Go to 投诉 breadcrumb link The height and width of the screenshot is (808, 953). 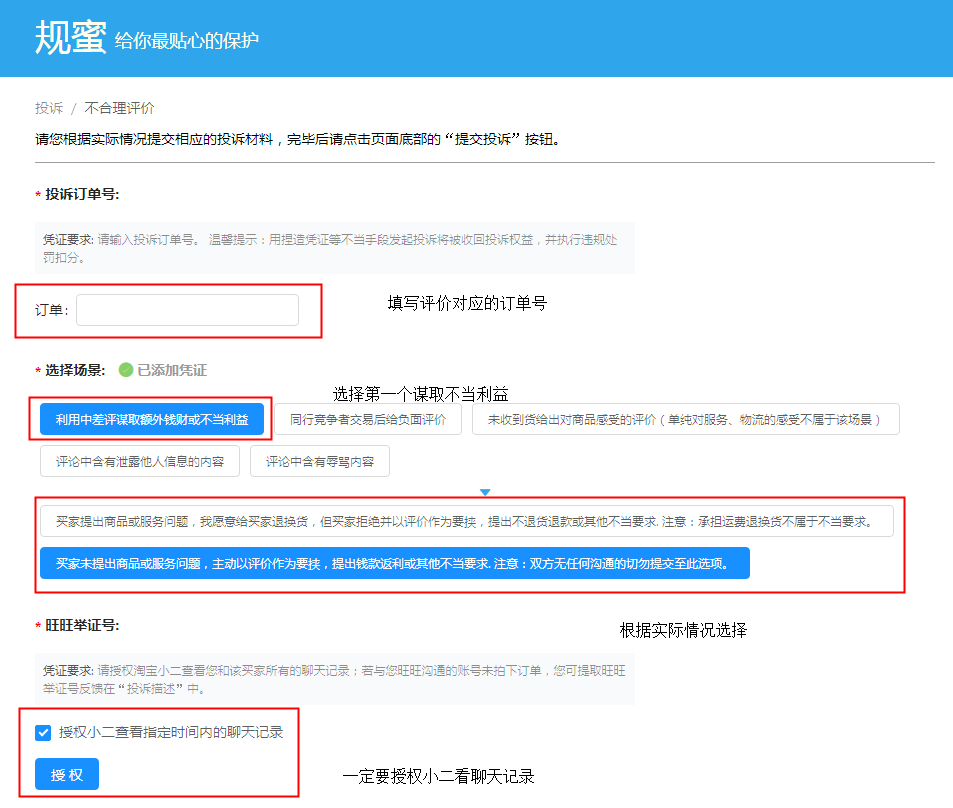coord(48,108)
